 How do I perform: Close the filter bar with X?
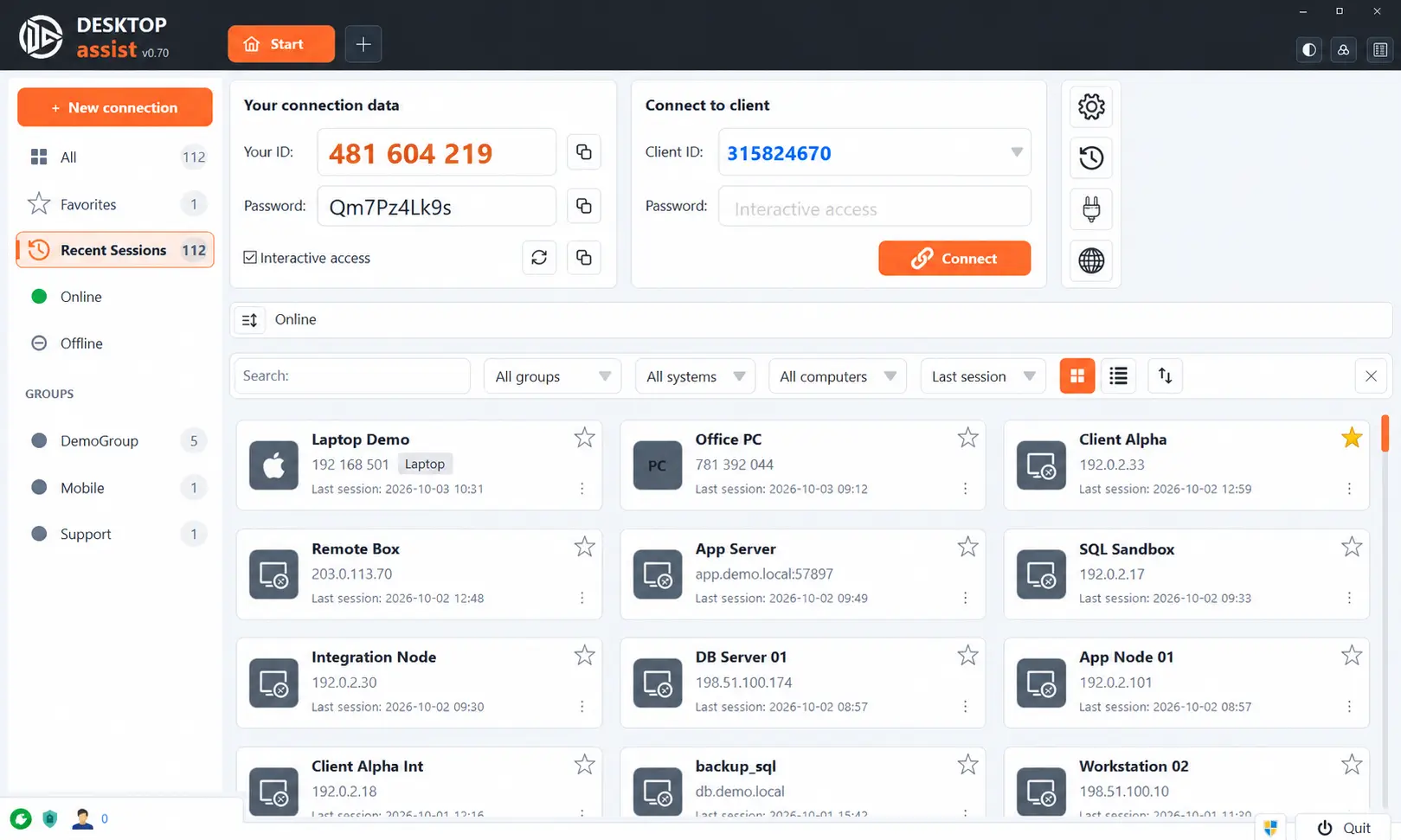[x=1371, y=376]
